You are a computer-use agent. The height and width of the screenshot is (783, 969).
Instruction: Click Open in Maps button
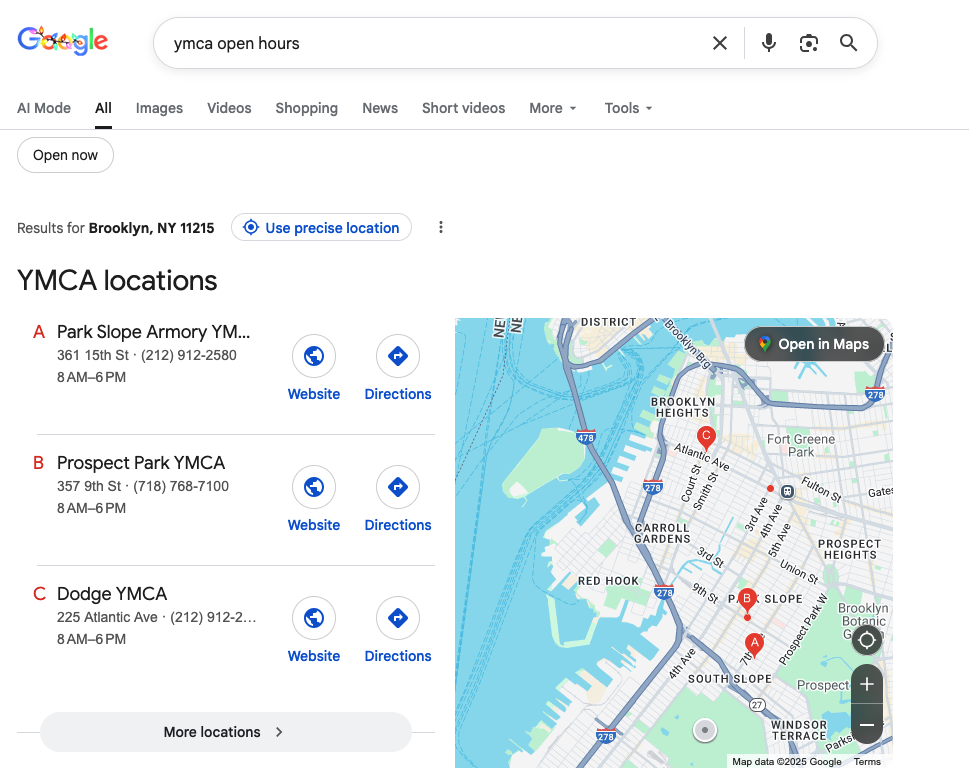click(813, 344)
